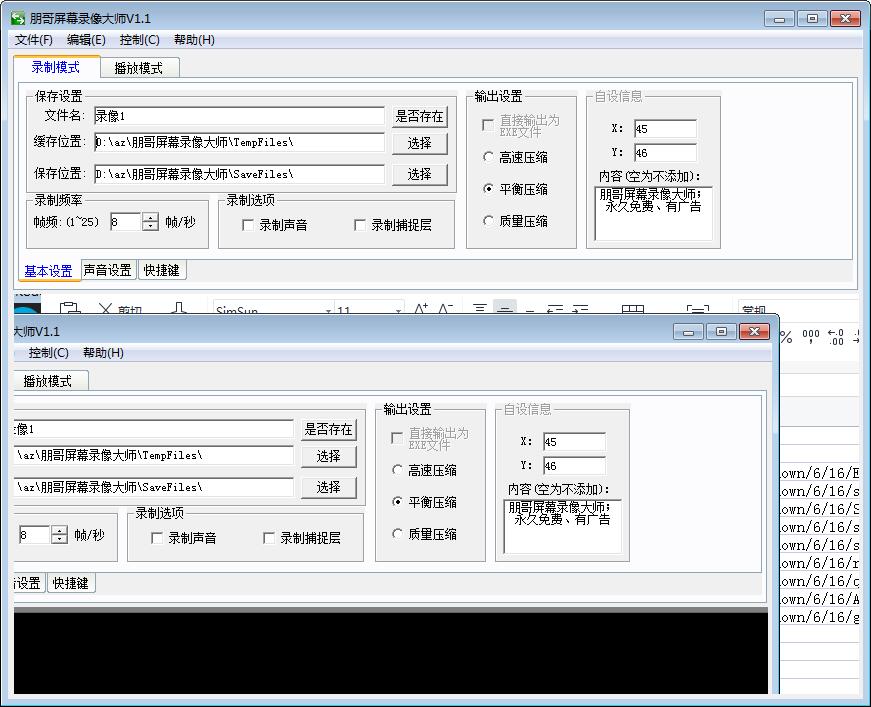Image resolution: width=871 pixels, height=707 pixels.
Task: Open 控制(C) menu in the main window
Action: tap(139, 40)
